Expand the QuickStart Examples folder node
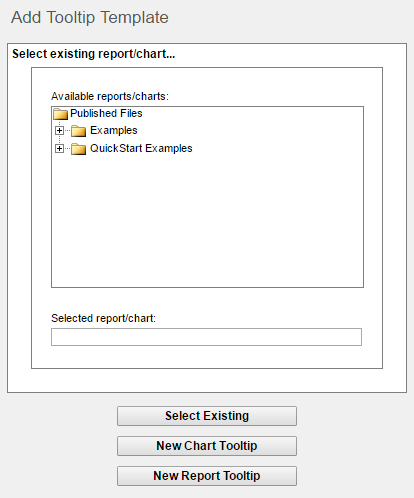The image size is (414, 498). pos(59,148)
